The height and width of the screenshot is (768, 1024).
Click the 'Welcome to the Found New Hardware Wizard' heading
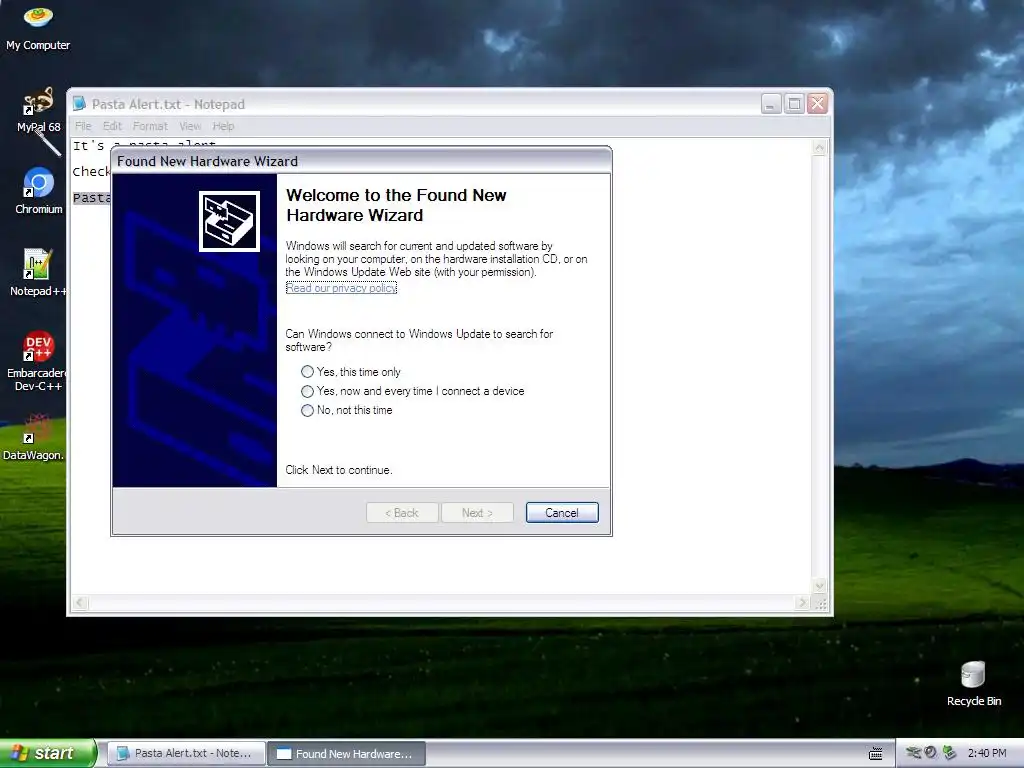click(396, 205)
